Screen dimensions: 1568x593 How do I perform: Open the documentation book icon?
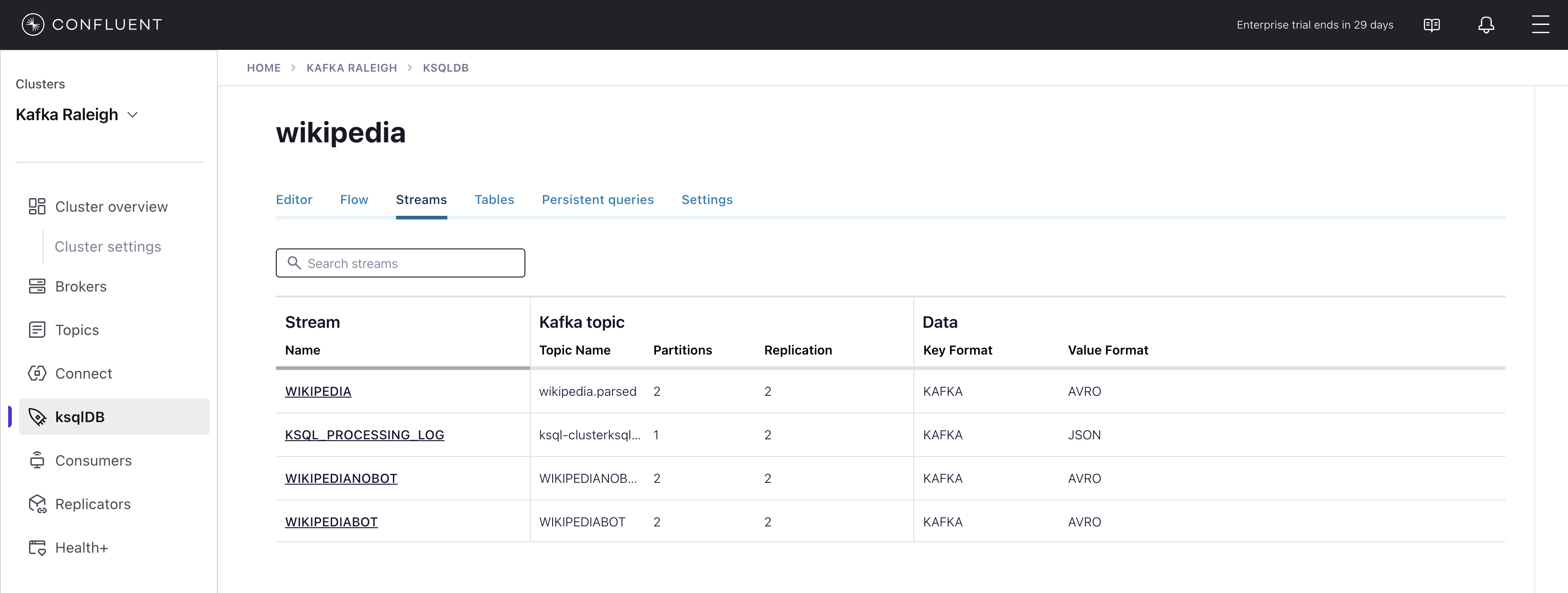[x=1431, y=25]
